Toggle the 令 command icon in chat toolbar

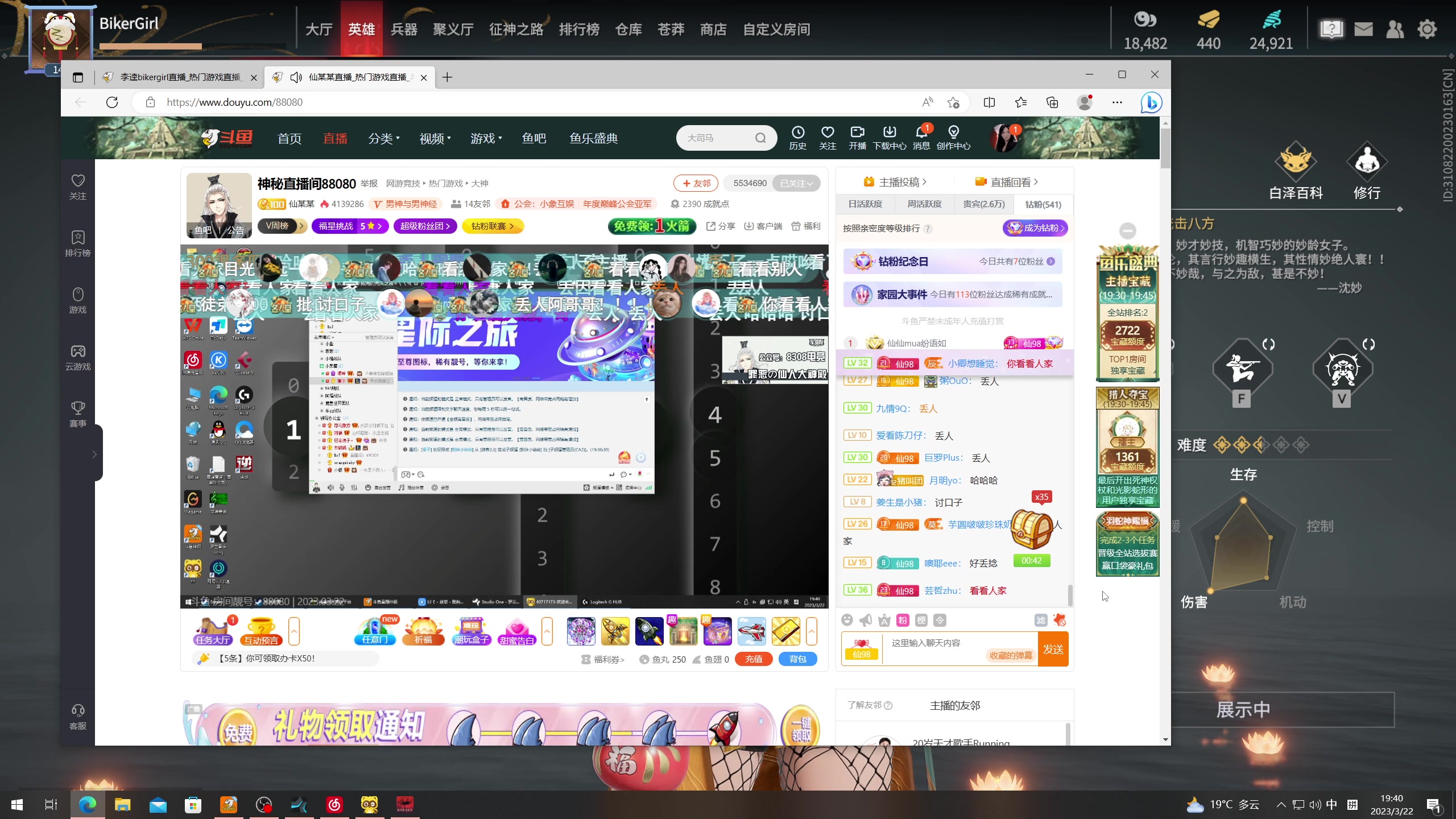pos(940,620)
